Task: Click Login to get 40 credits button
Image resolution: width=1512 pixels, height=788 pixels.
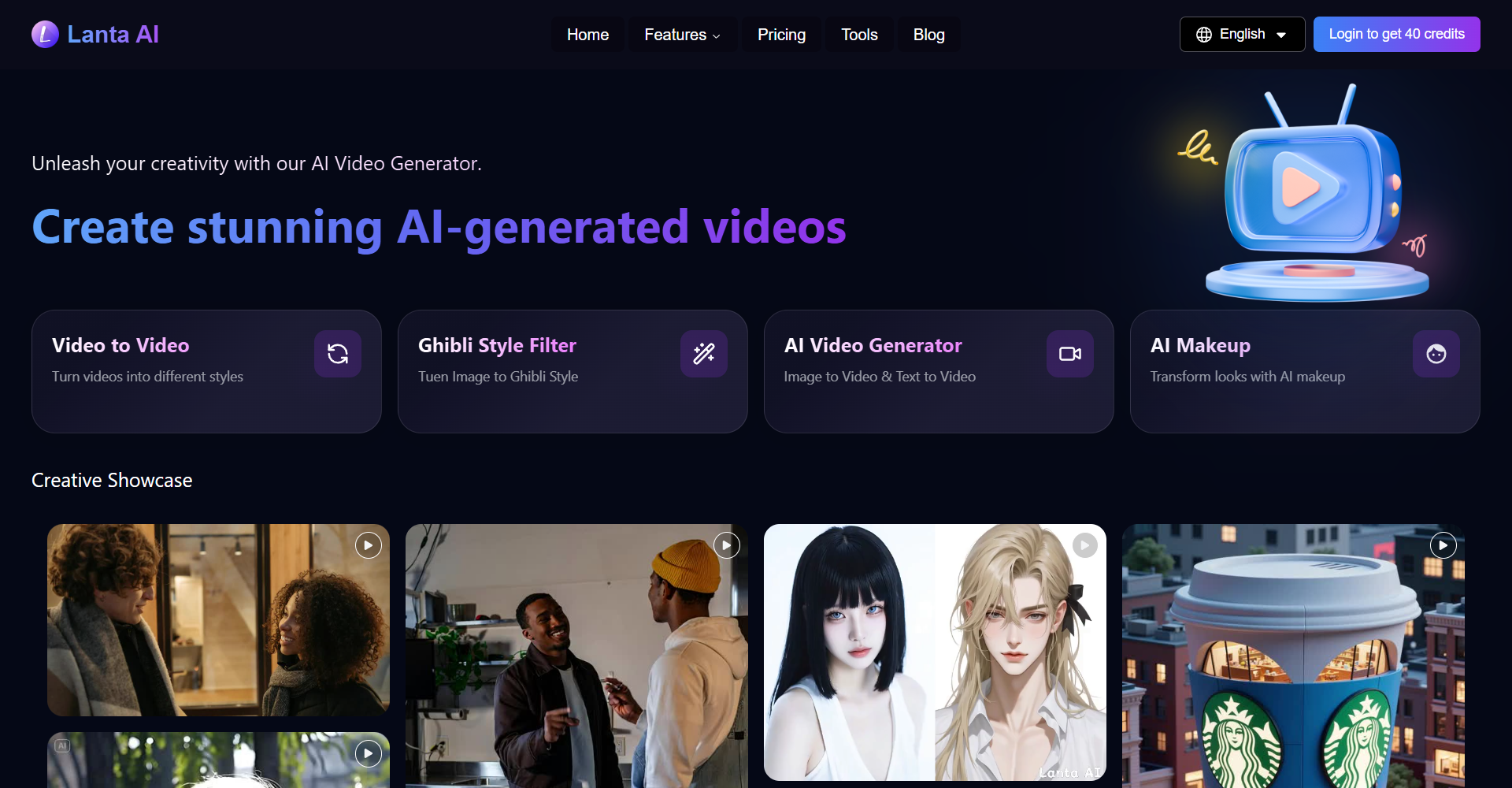Action: (x=1396, y=35)
